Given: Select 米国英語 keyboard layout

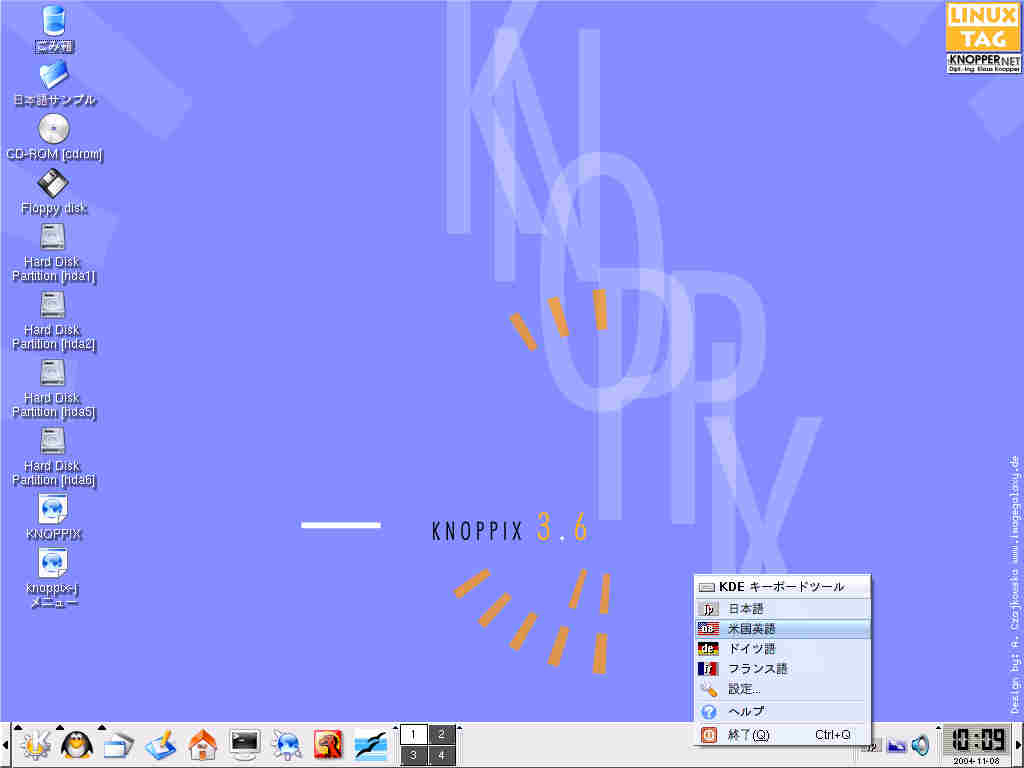Looking at the screenshot, I should point(782,629).
